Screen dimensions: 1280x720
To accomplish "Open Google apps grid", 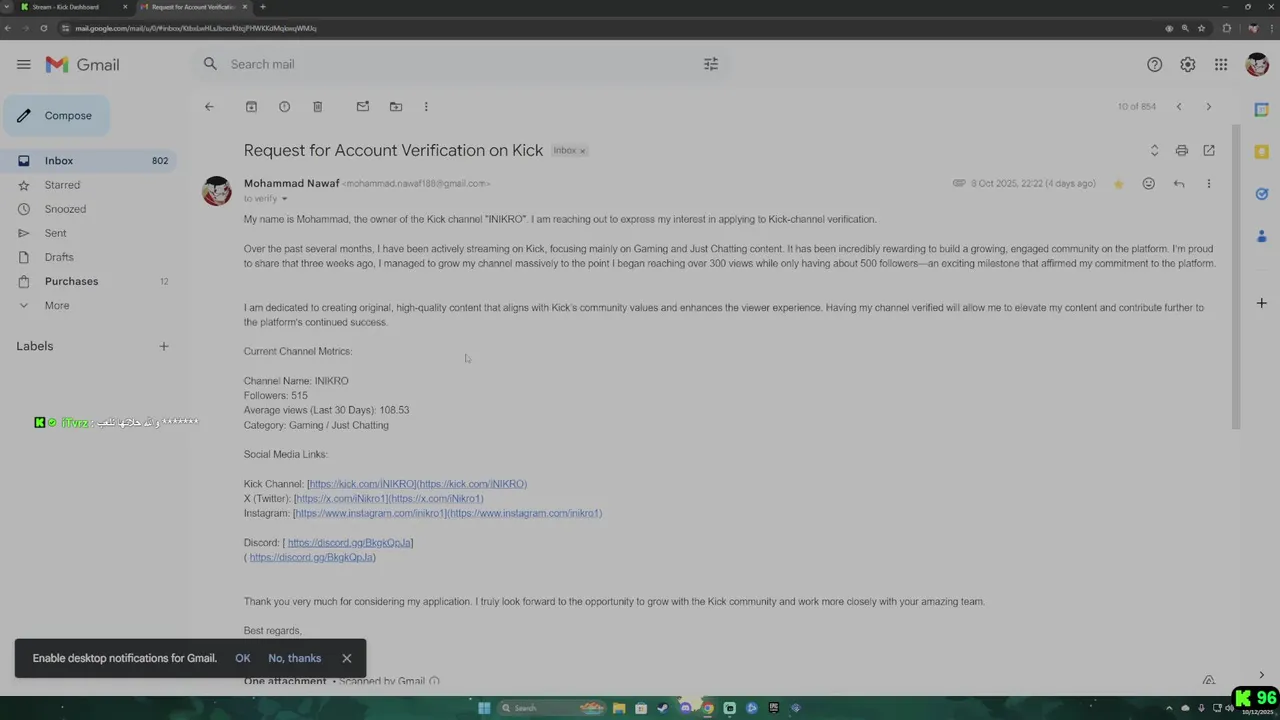I will tap(1221, 64).
